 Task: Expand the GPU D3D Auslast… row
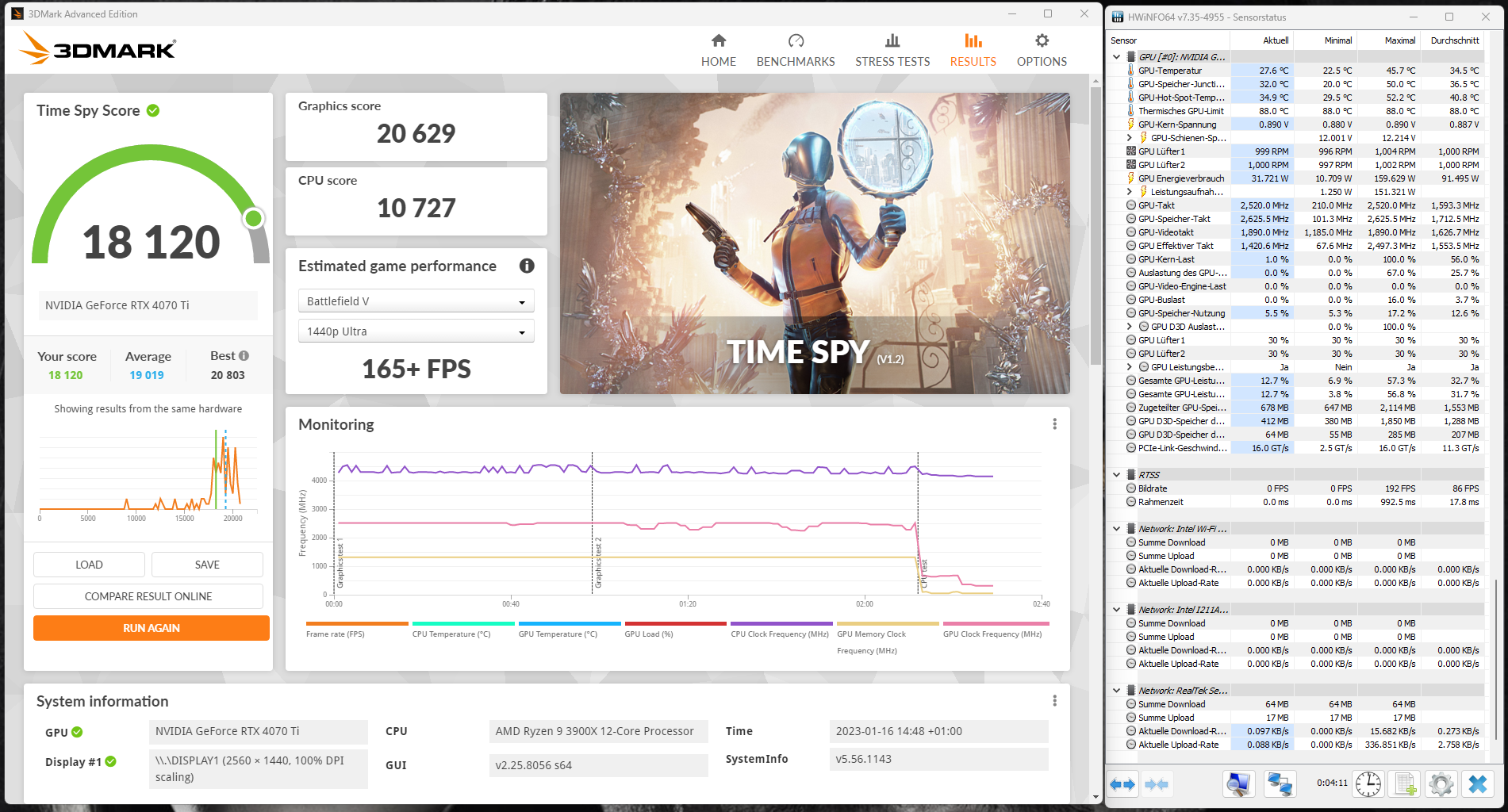[x=1130, y=327]
